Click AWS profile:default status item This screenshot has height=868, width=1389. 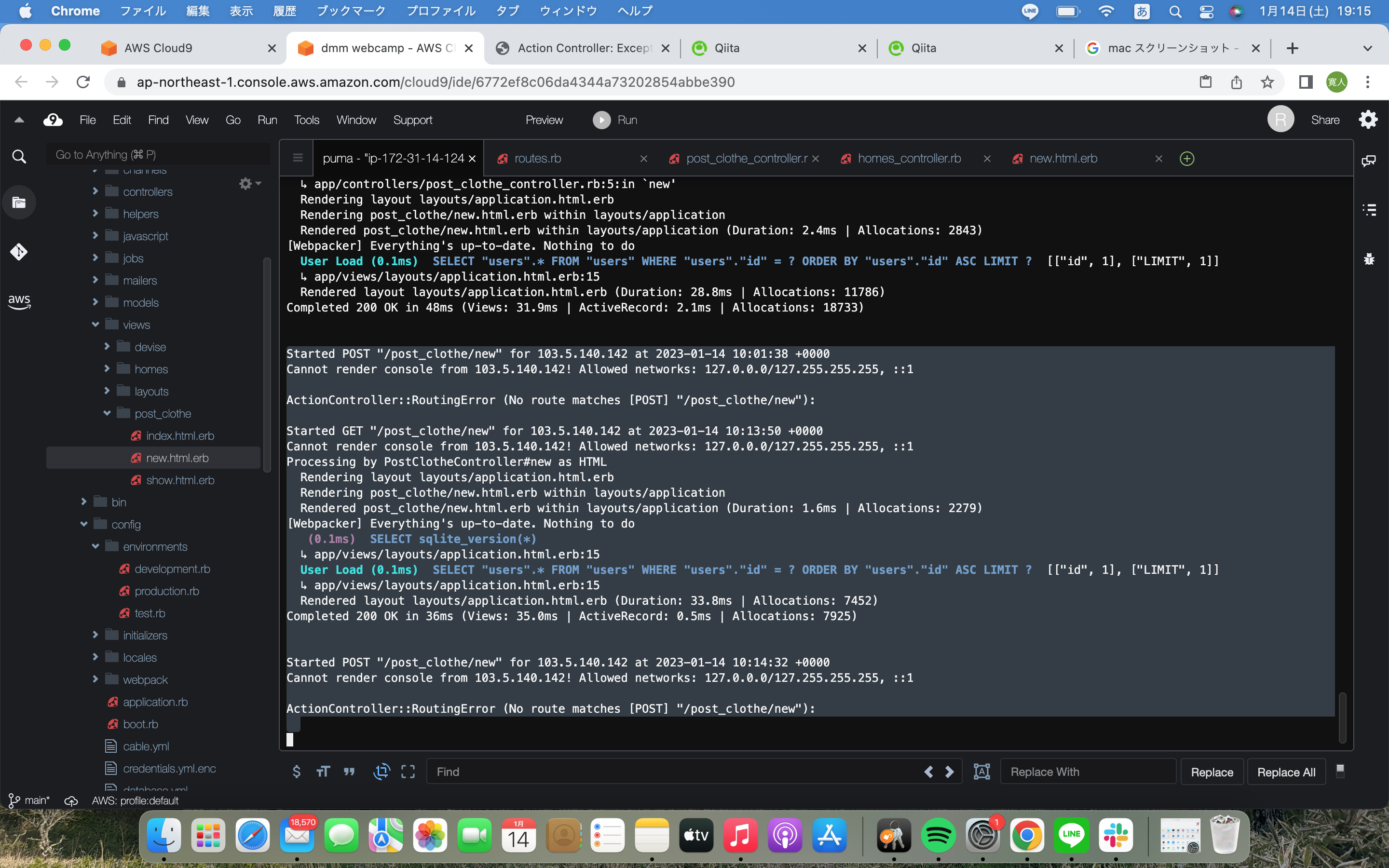pyautogui.click(x=135, y=800)
